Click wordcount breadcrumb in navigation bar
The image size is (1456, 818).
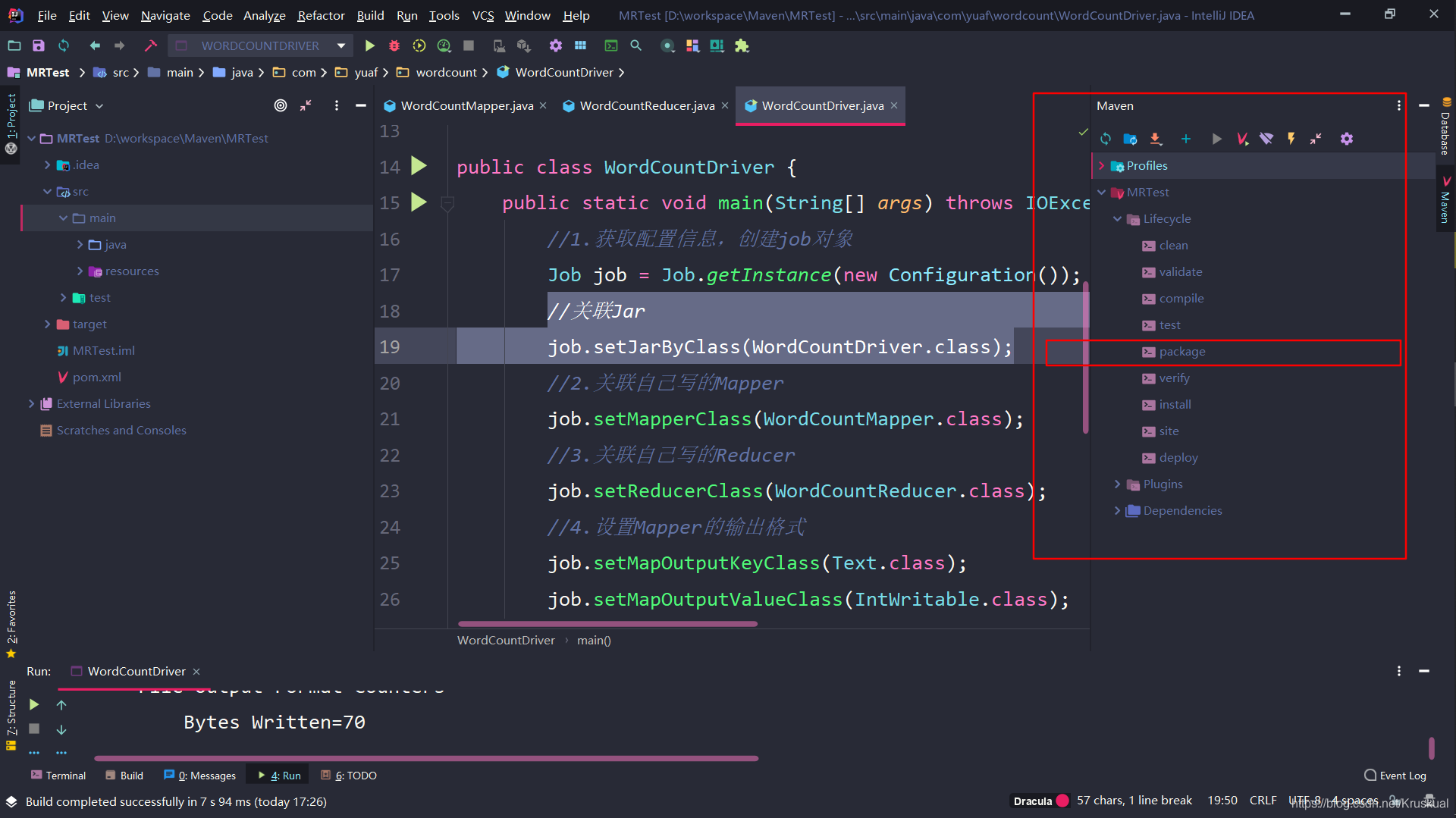pyautogui.click(x=446, y=72)
